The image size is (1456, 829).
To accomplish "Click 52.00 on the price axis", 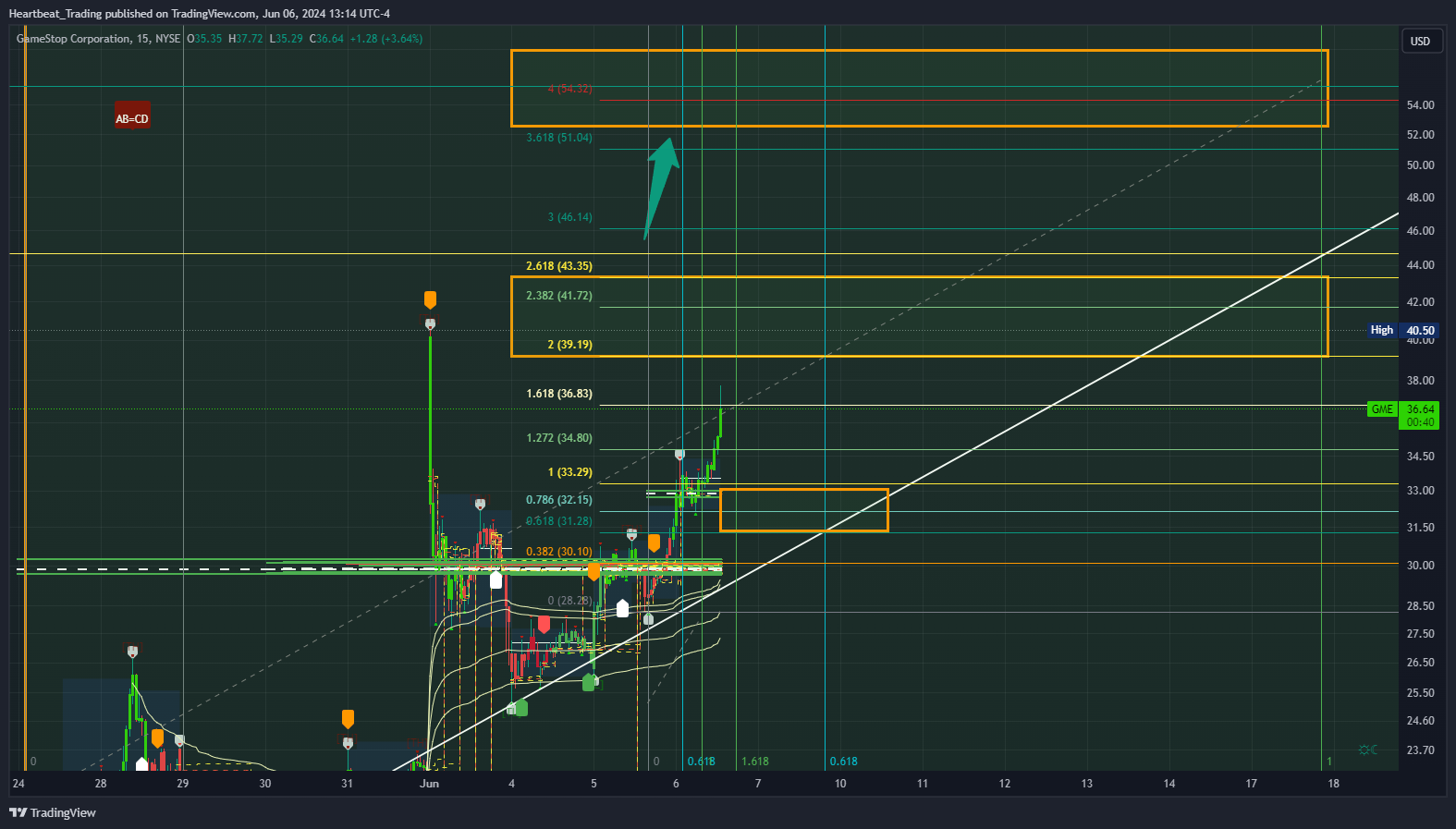I will 1421,135.
